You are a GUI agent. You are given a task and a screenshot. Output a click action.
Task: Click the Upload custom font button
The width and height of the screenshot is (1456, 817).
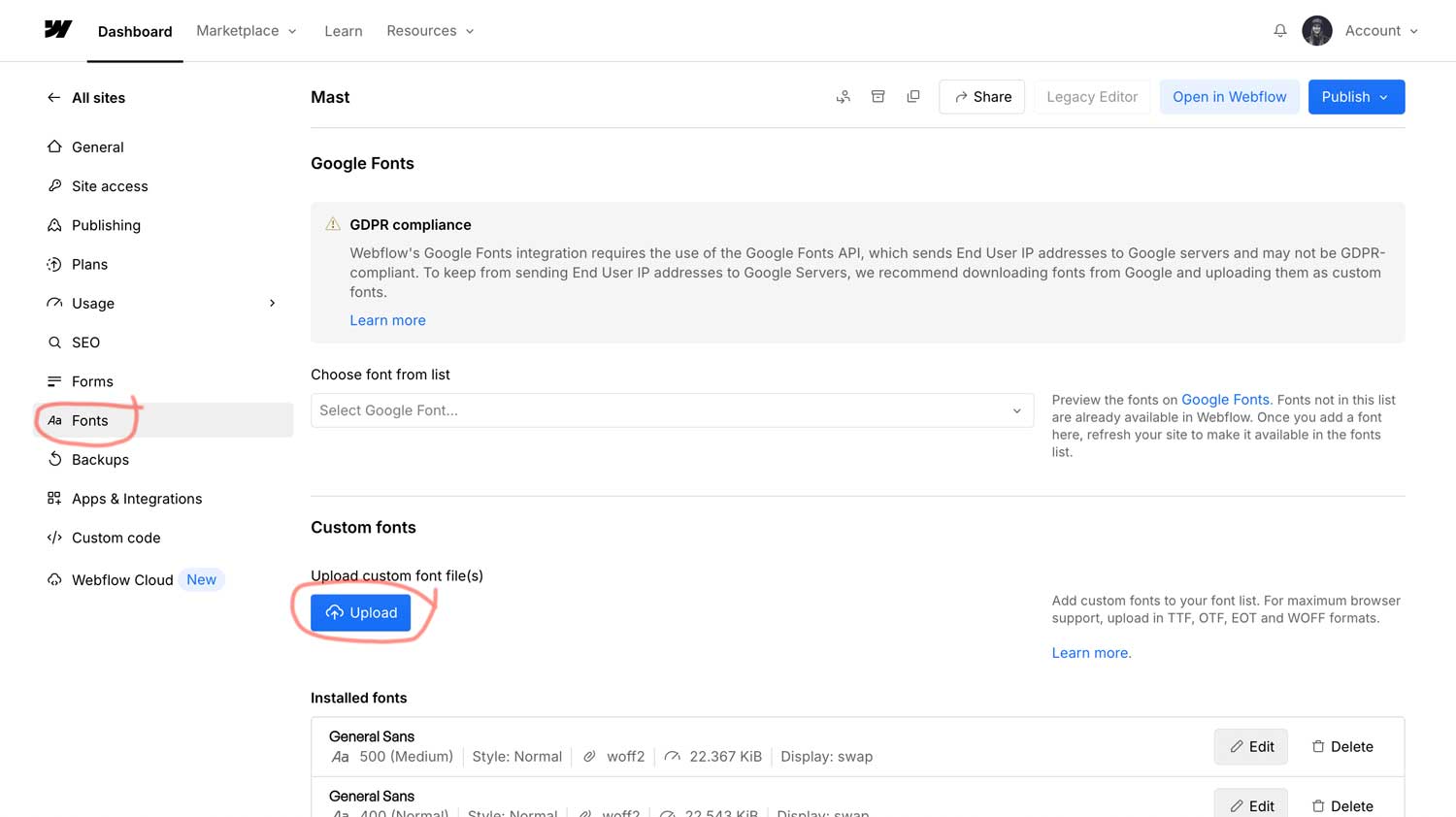pyautogui.click(x=360, y=612)
